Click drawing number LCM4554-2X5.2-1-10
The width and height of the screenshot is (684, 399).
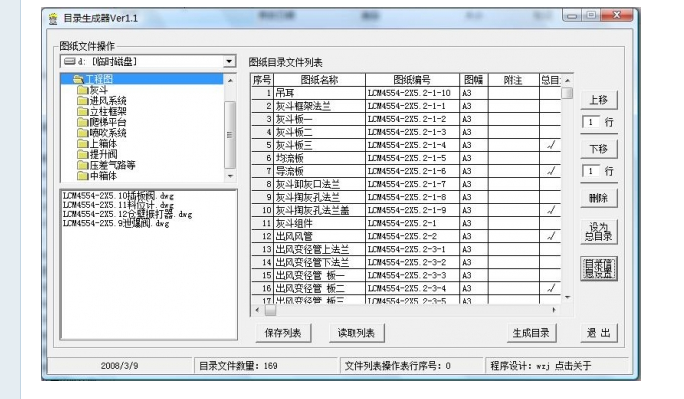tap(409, 93)
